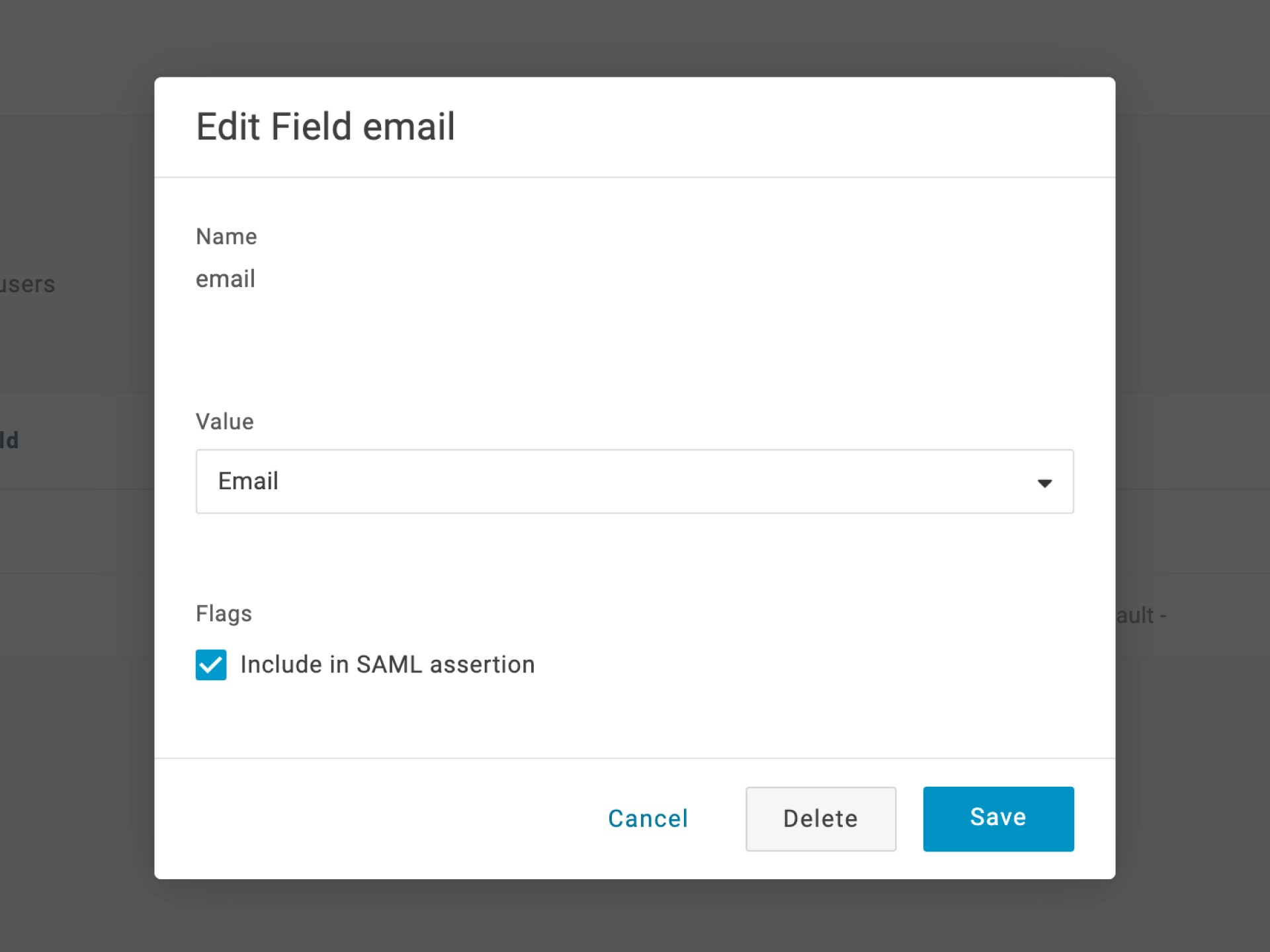Image resolution: width=1270 pixels, height=952 pixels.
Task: Click the 'Include in SAML assertion' label text
Action: pos(387,664)
